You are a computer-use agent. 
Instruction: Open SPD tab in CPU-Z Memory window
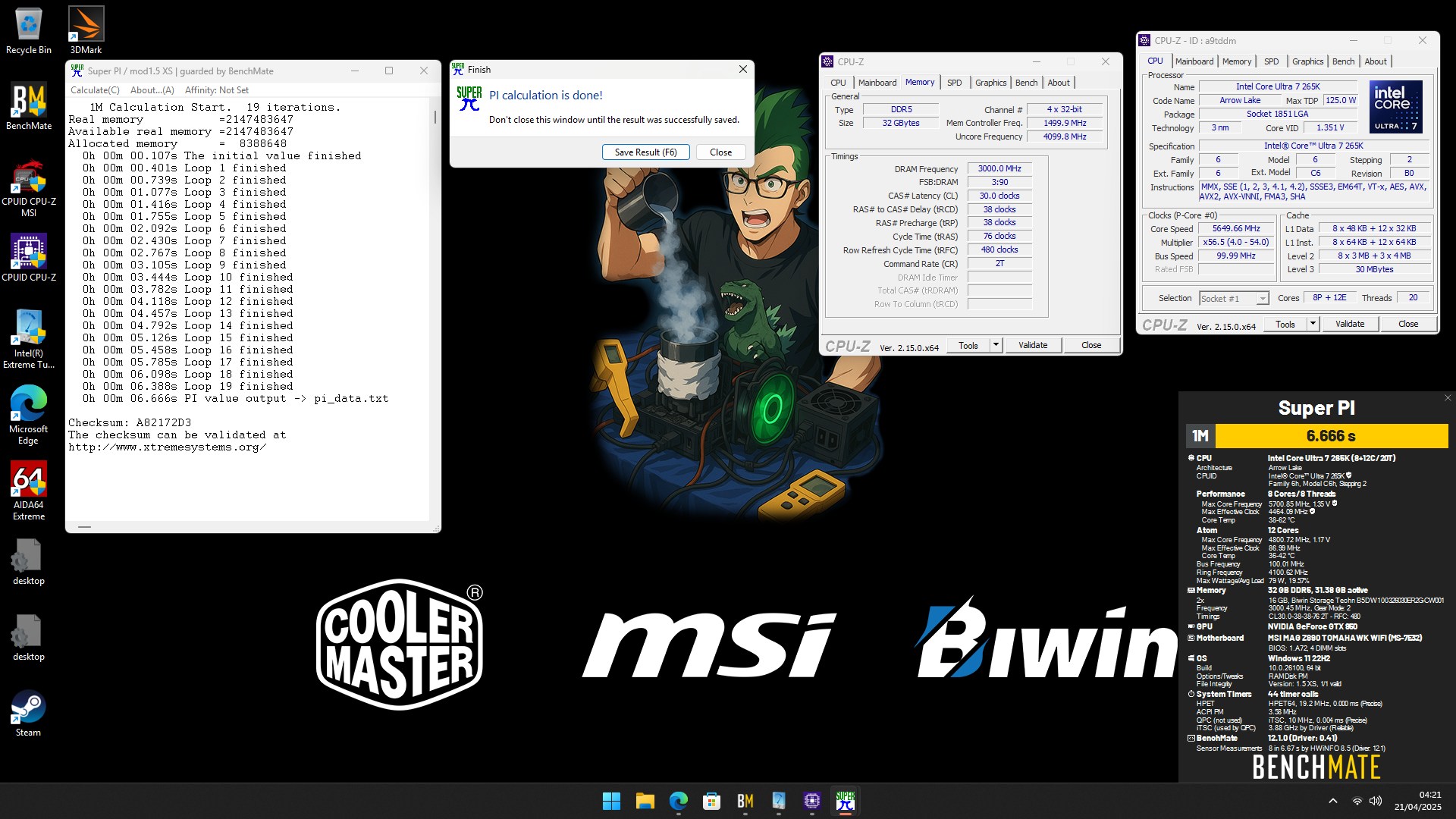tap(955, 83)
